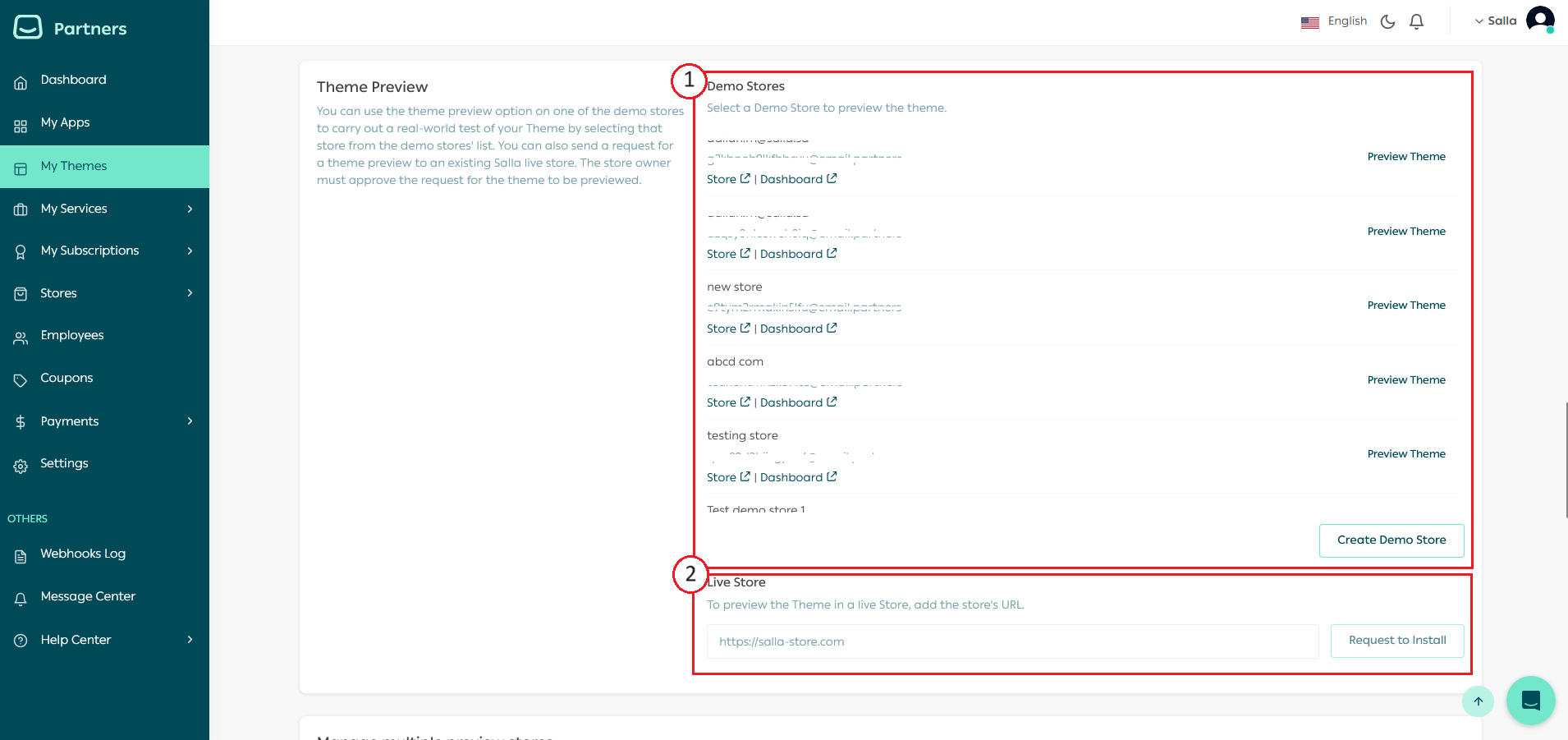Select My Themes menu item
This screenshot has height=740, width=1568.
click(104, 166)
